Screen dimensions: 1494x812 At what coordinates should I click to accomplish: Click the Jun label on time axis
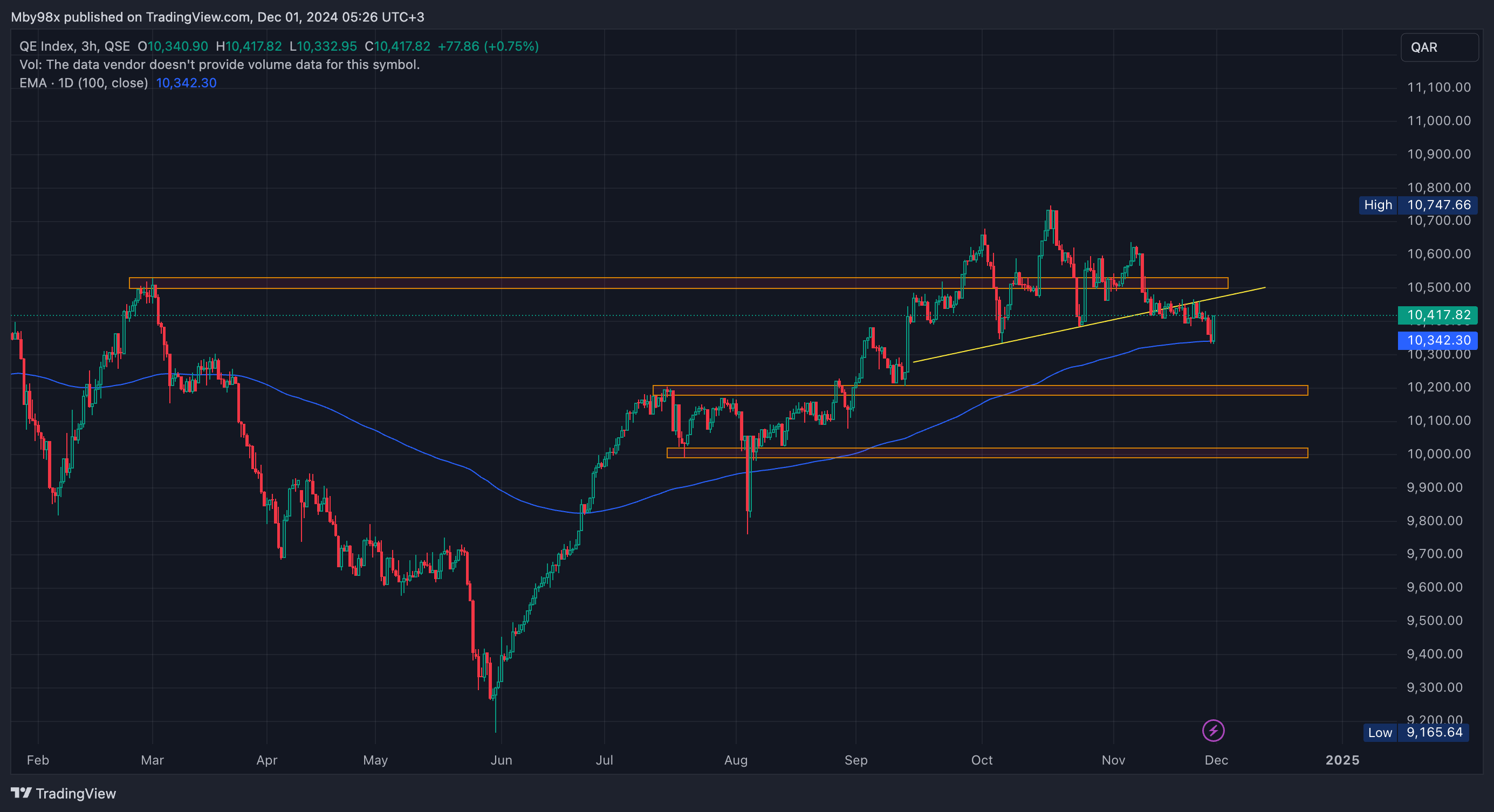(x=501, y=760)
